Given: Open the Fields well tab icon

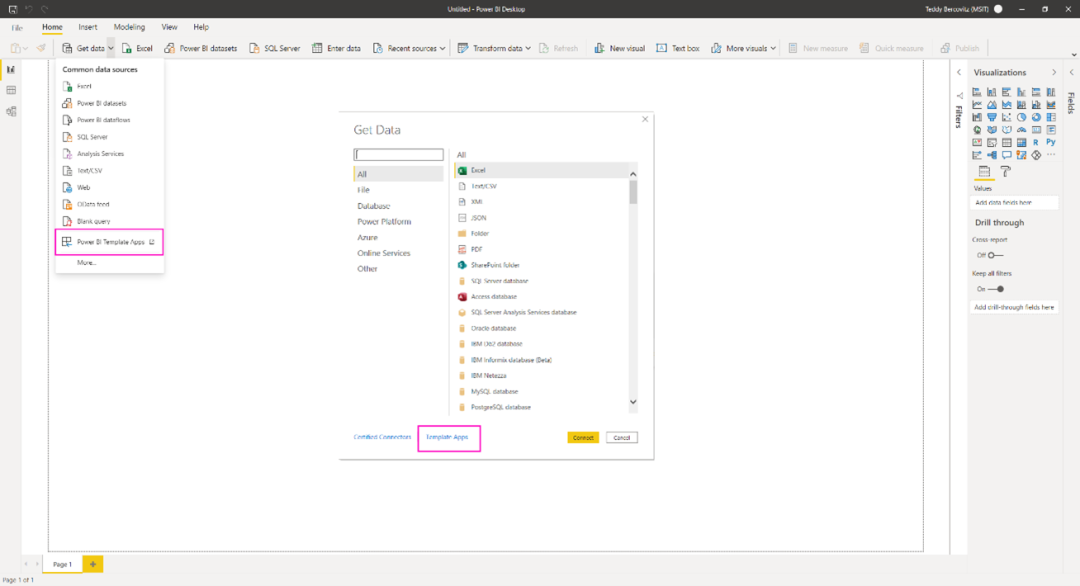Looking at the screenshot, I should click(x=984, y=171).
